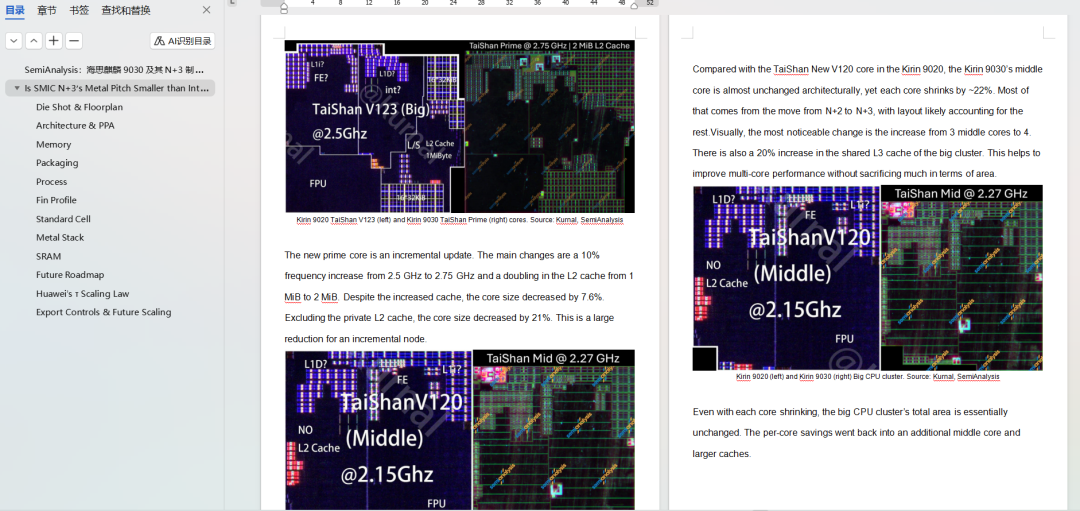Click the AI识别目录 button
The width and height of the screenshot is (1080, 511).
pos(183,41)
